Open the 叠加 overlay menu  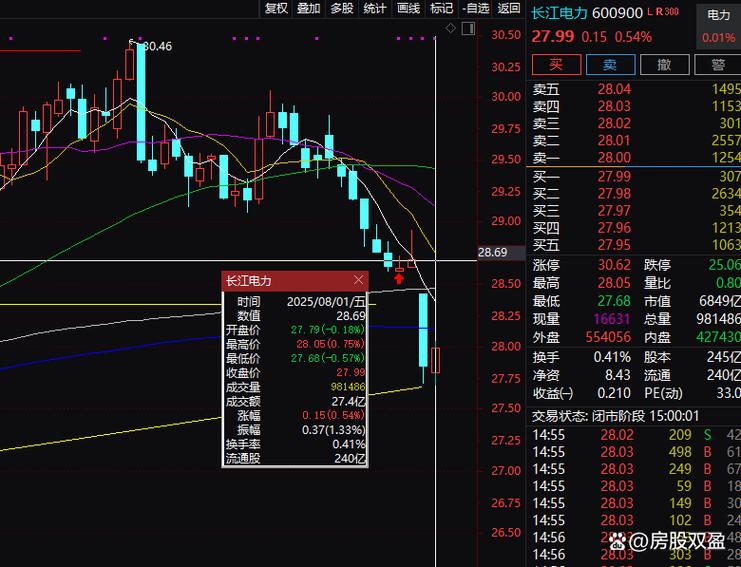(x=309, y=8)
